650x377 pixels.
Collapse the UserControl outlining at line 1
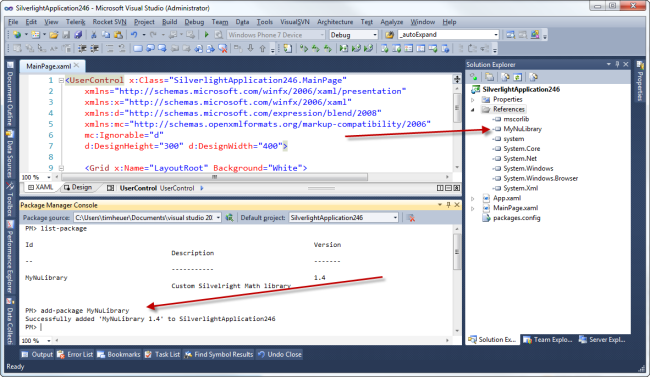pyautogui.click(x=61, y=80)
